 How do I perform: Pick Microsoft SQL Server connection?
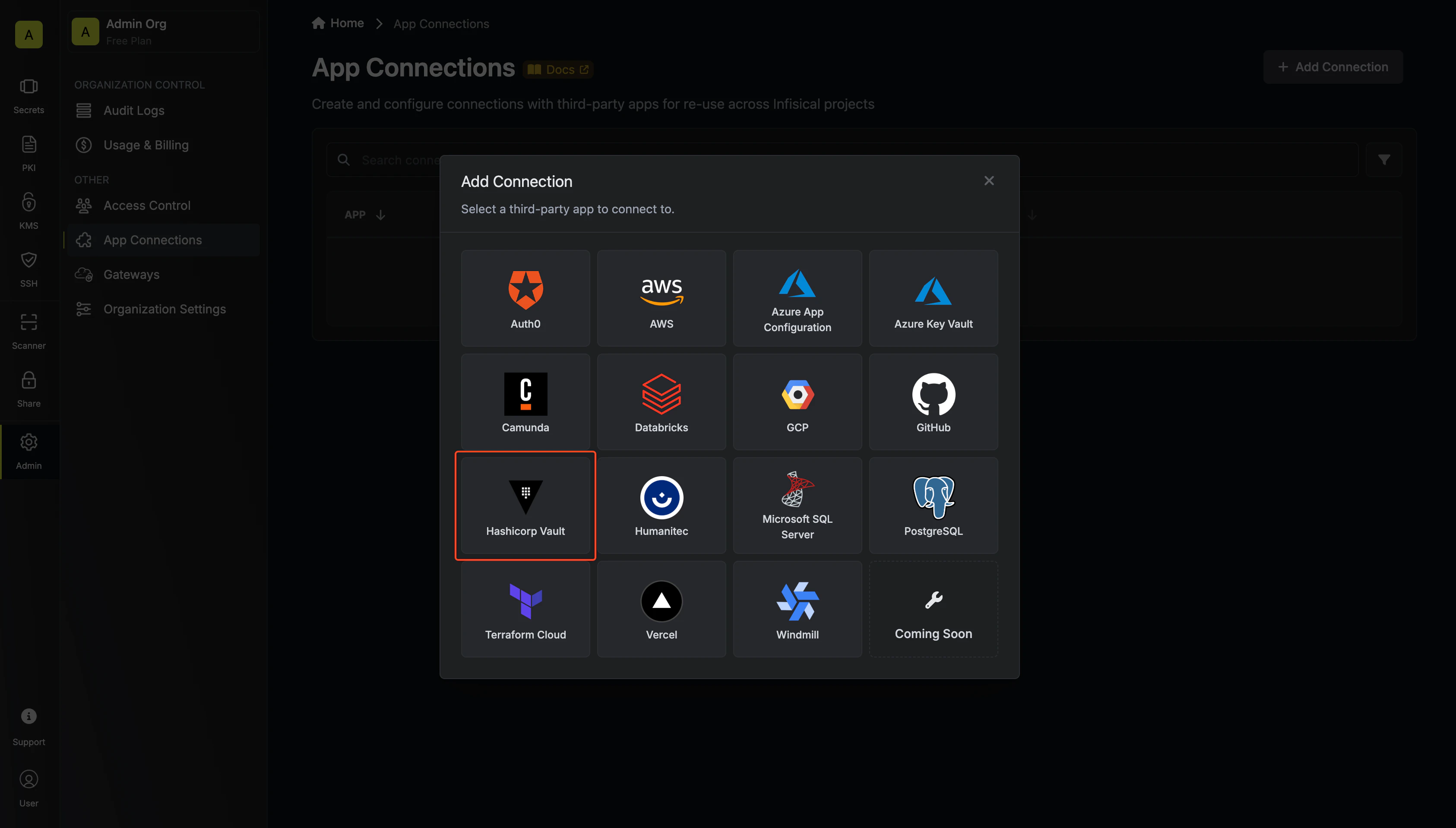[798, 506]
